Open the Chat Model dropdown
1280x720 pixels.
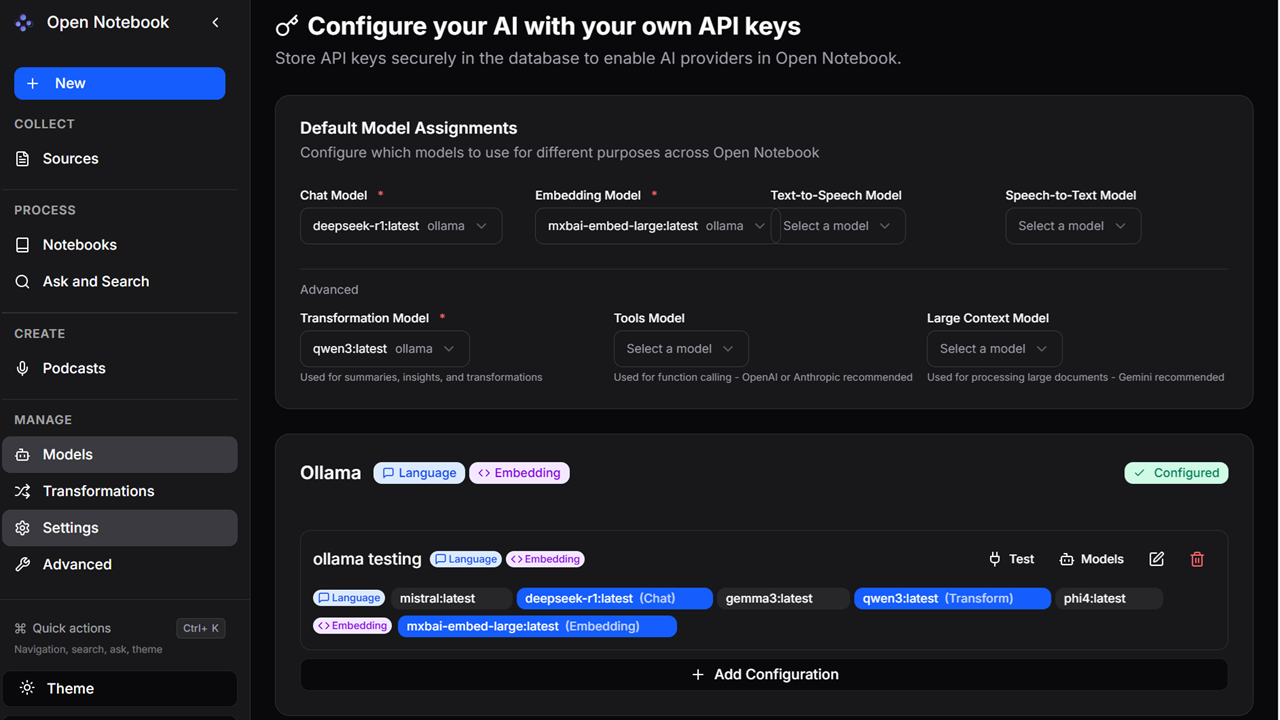pyautogui.click(x=401, y=226)
